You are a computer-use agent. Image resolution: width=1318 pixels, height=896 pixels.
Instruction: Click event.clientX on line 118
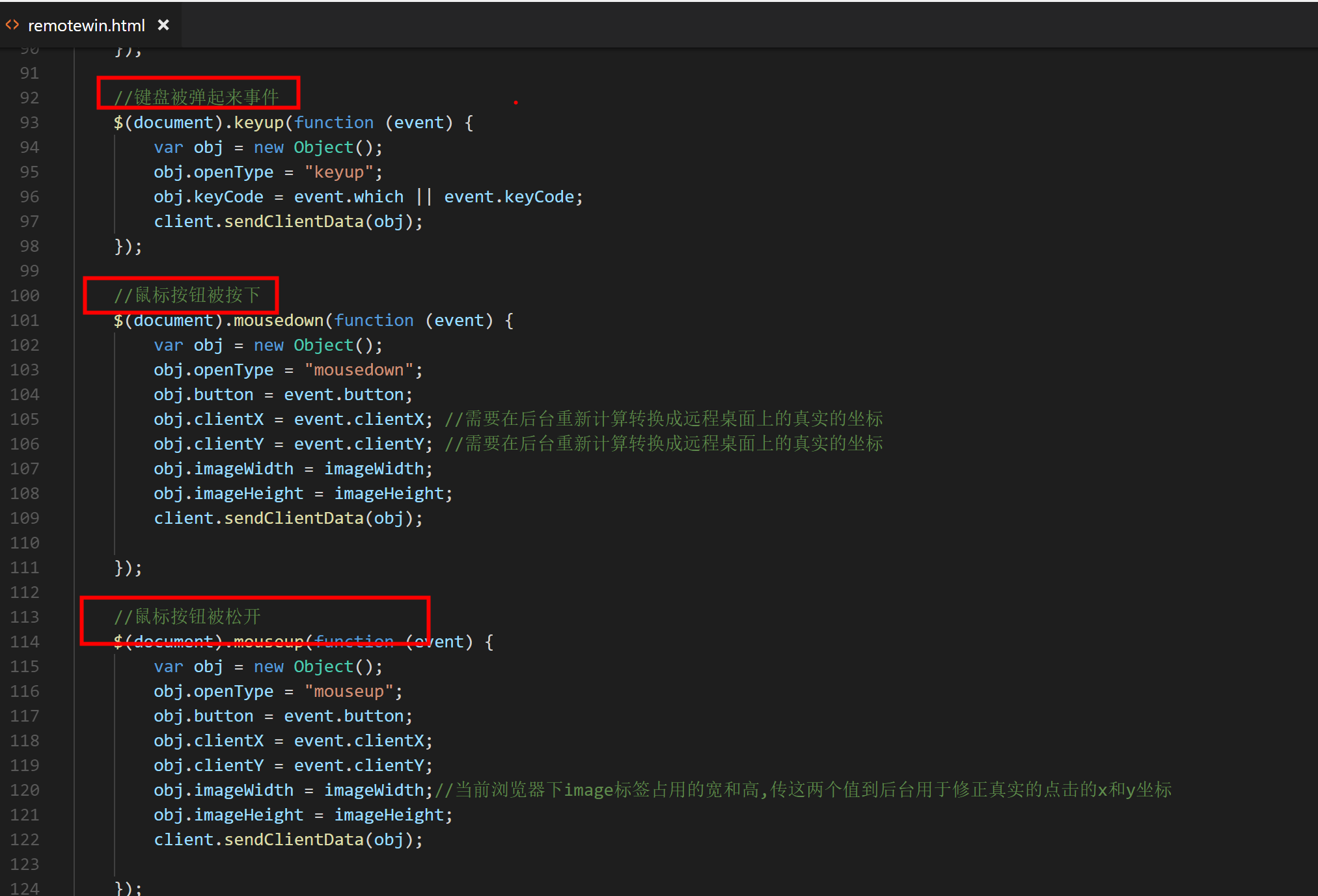pyautogui.click(x=359, y=740)
